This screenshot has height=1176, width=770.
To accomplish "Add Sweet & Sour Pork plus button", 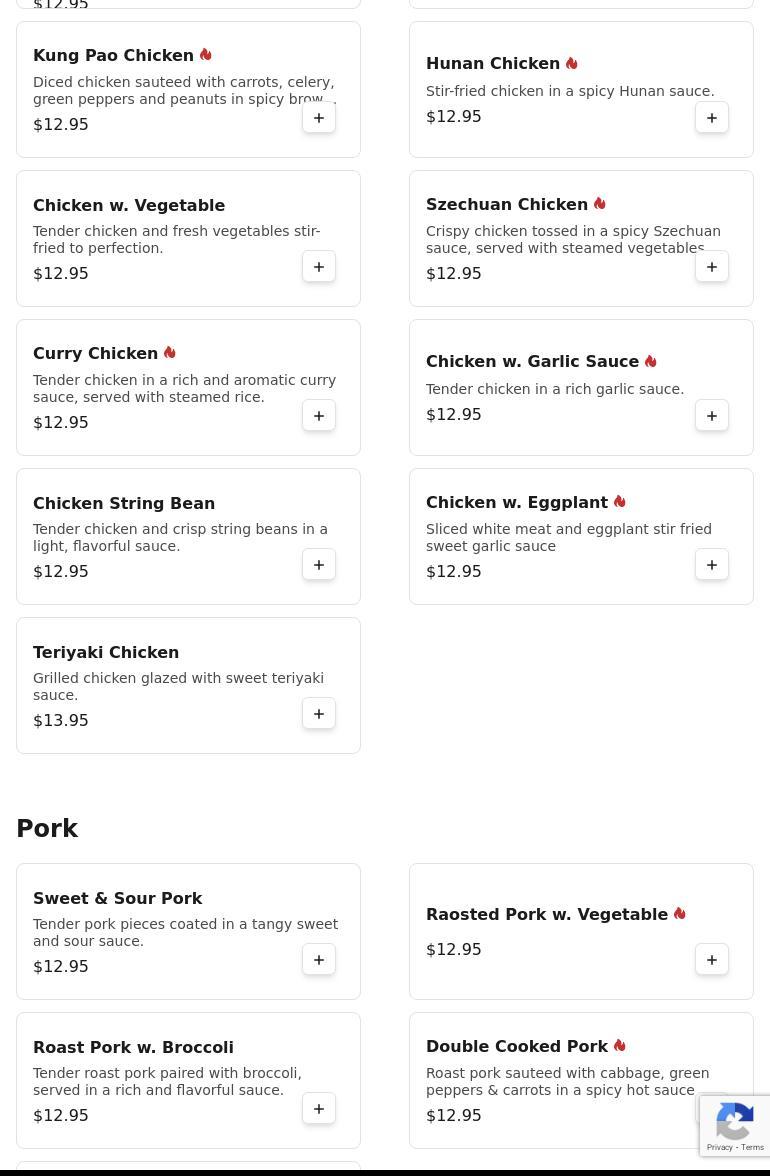I will 319,960.
